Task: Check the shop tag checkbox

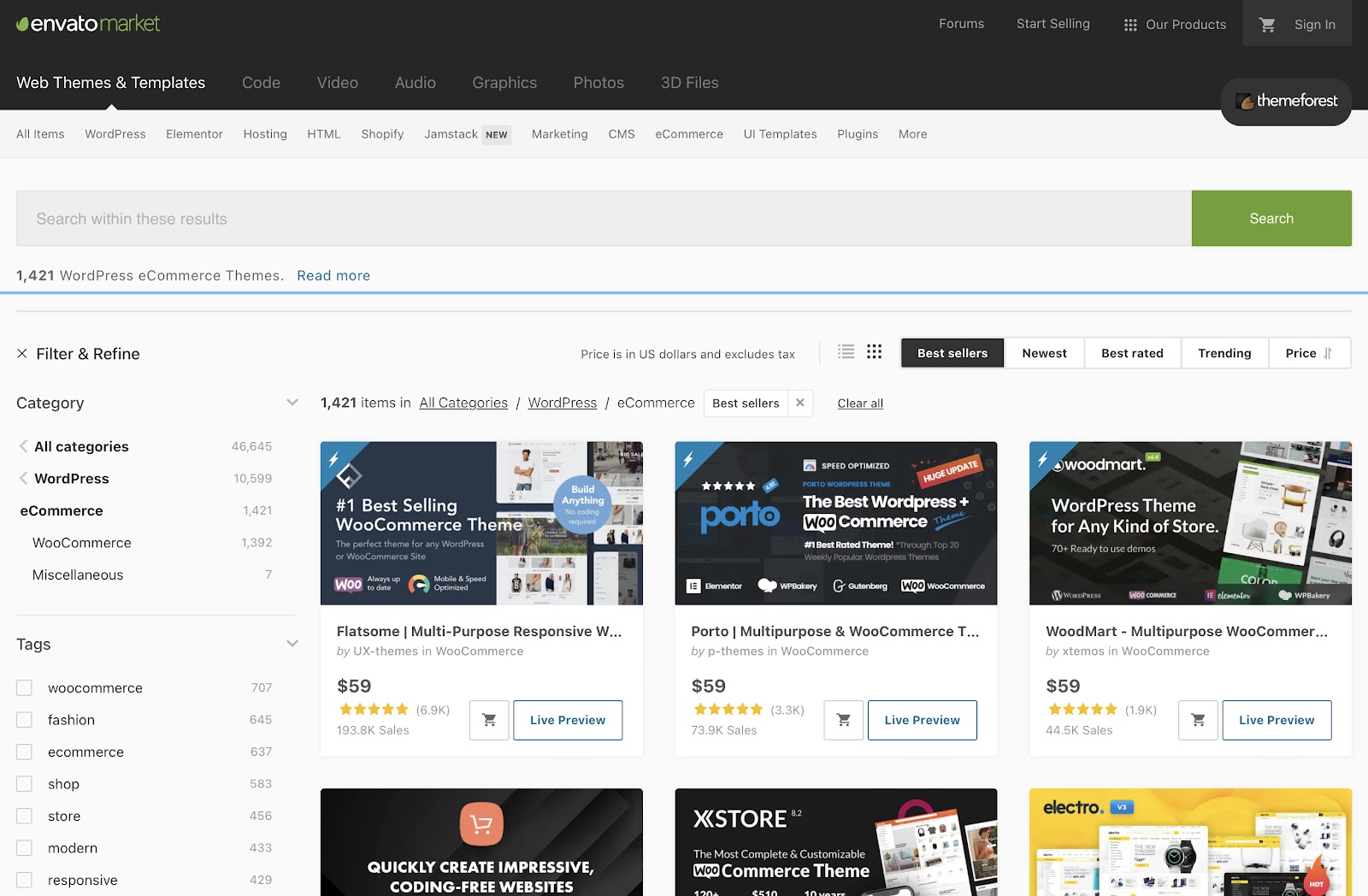Action: 24,784
